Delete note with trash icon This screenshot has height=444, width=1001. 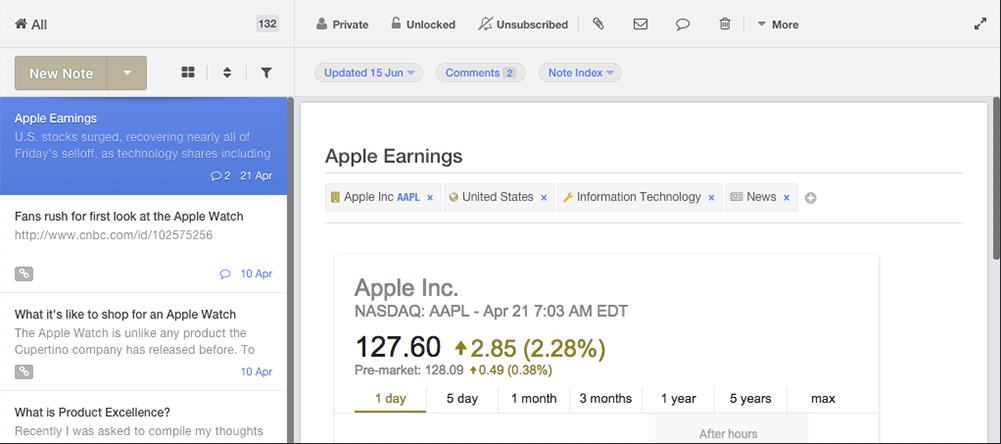(x=725, y=24)
